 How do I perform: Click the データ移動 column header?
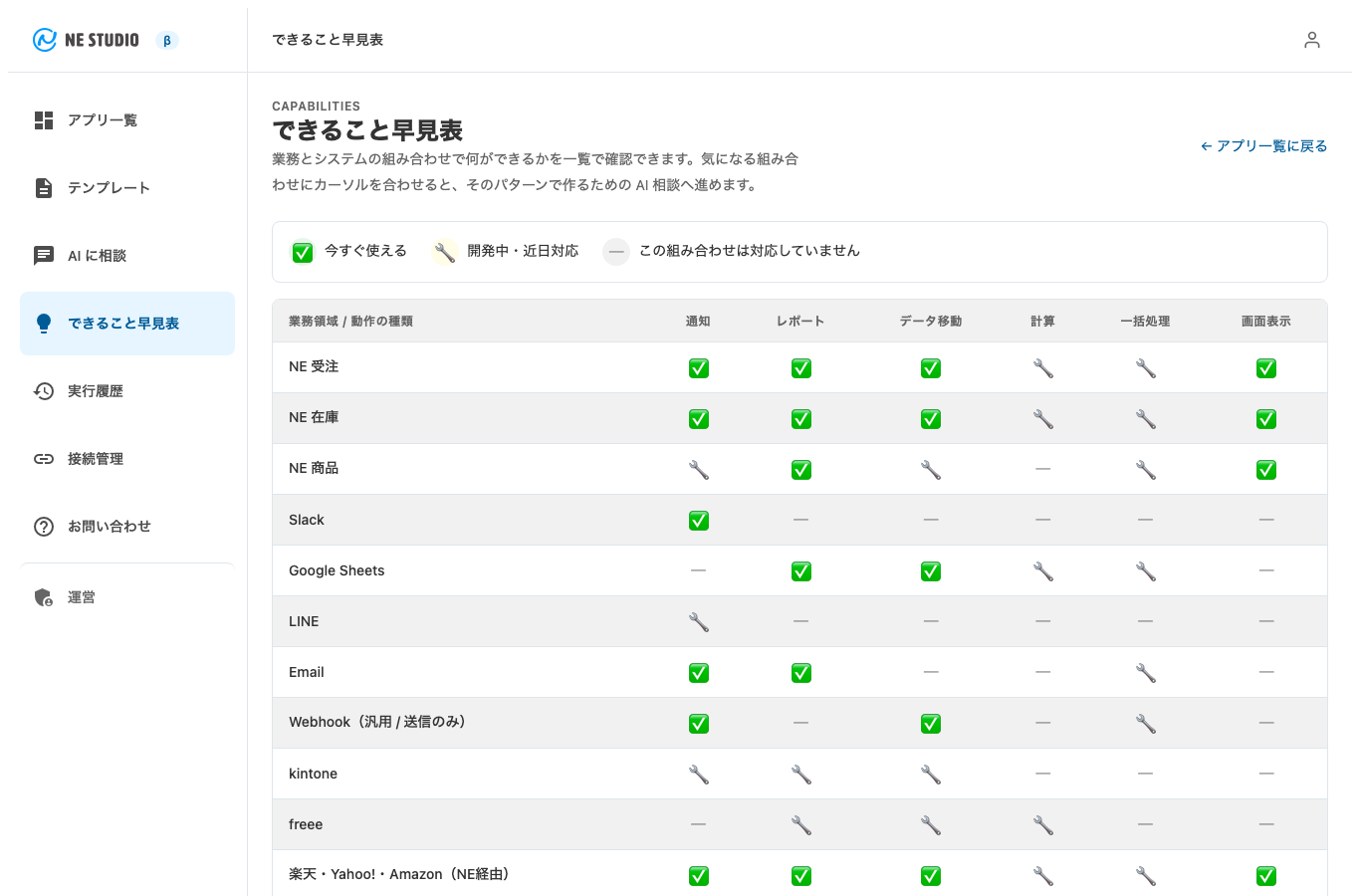tap(931, 322)
